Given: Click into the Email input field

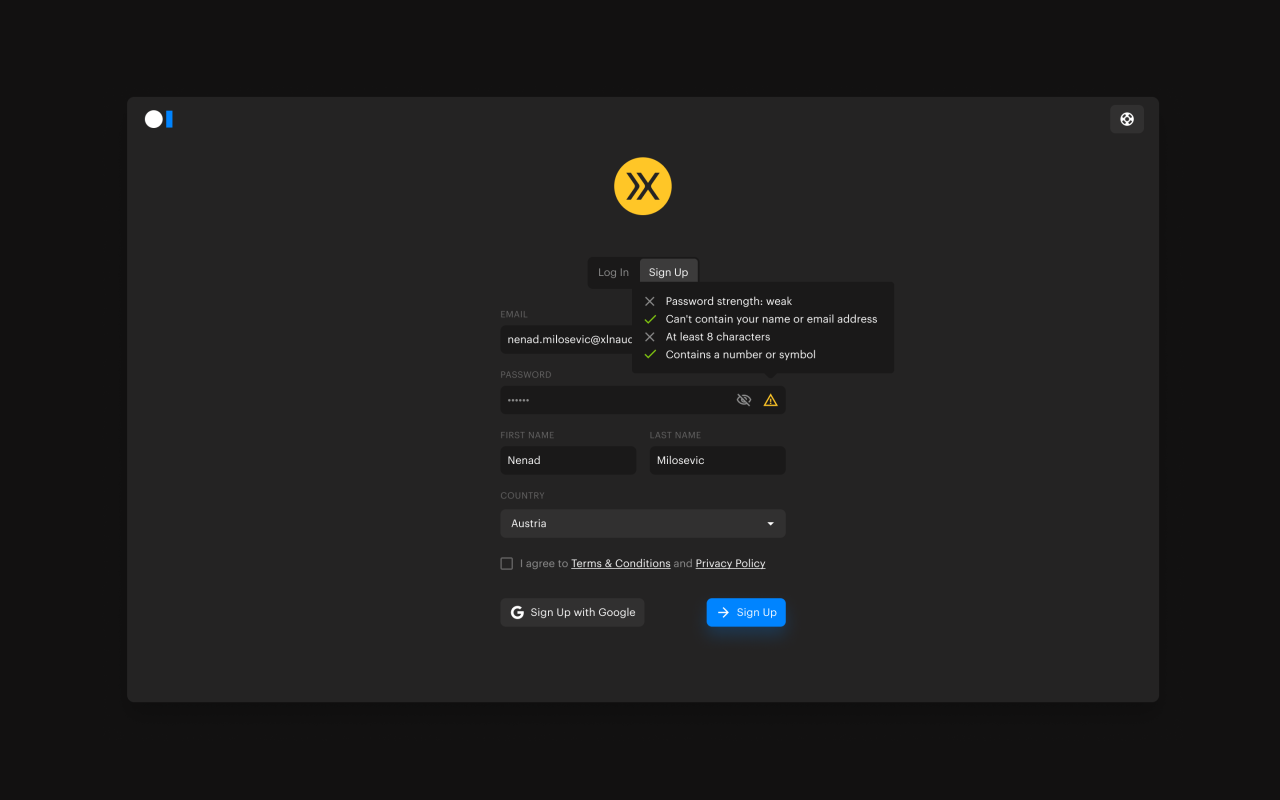Looking at the screenshot, I should 565,340.
